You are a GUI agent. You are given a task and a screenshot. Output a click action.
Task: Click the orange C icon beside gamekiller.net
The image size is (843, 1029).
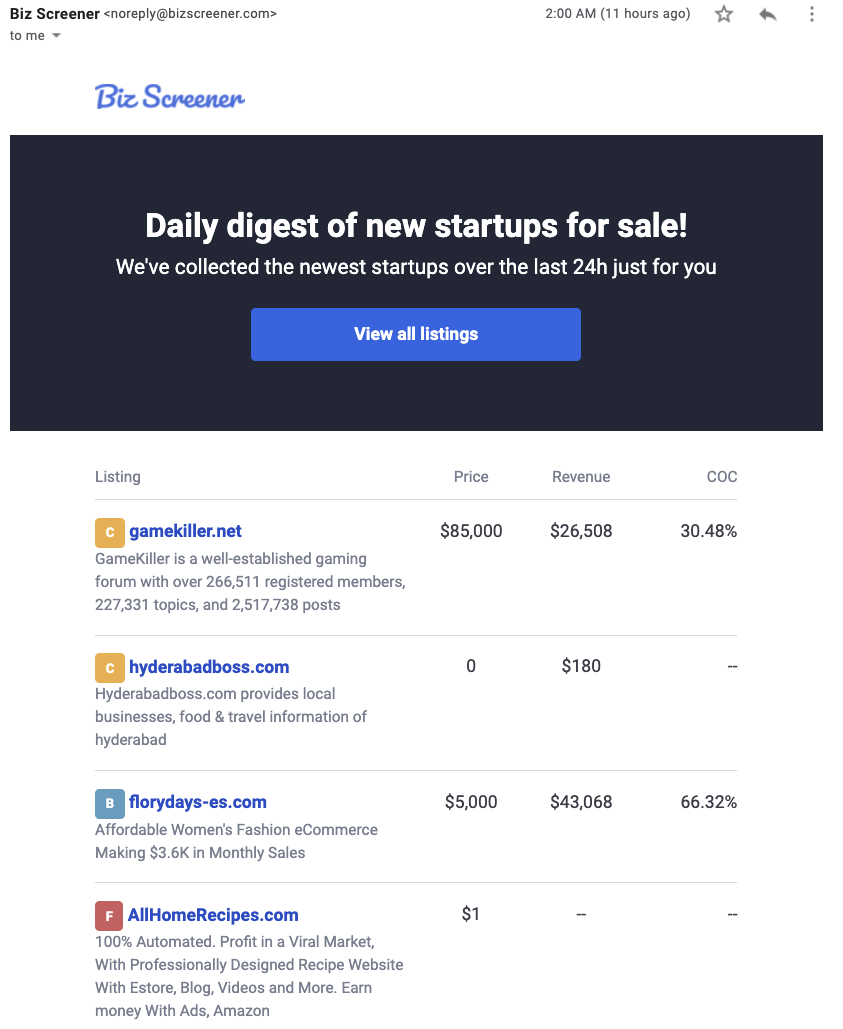109,532
